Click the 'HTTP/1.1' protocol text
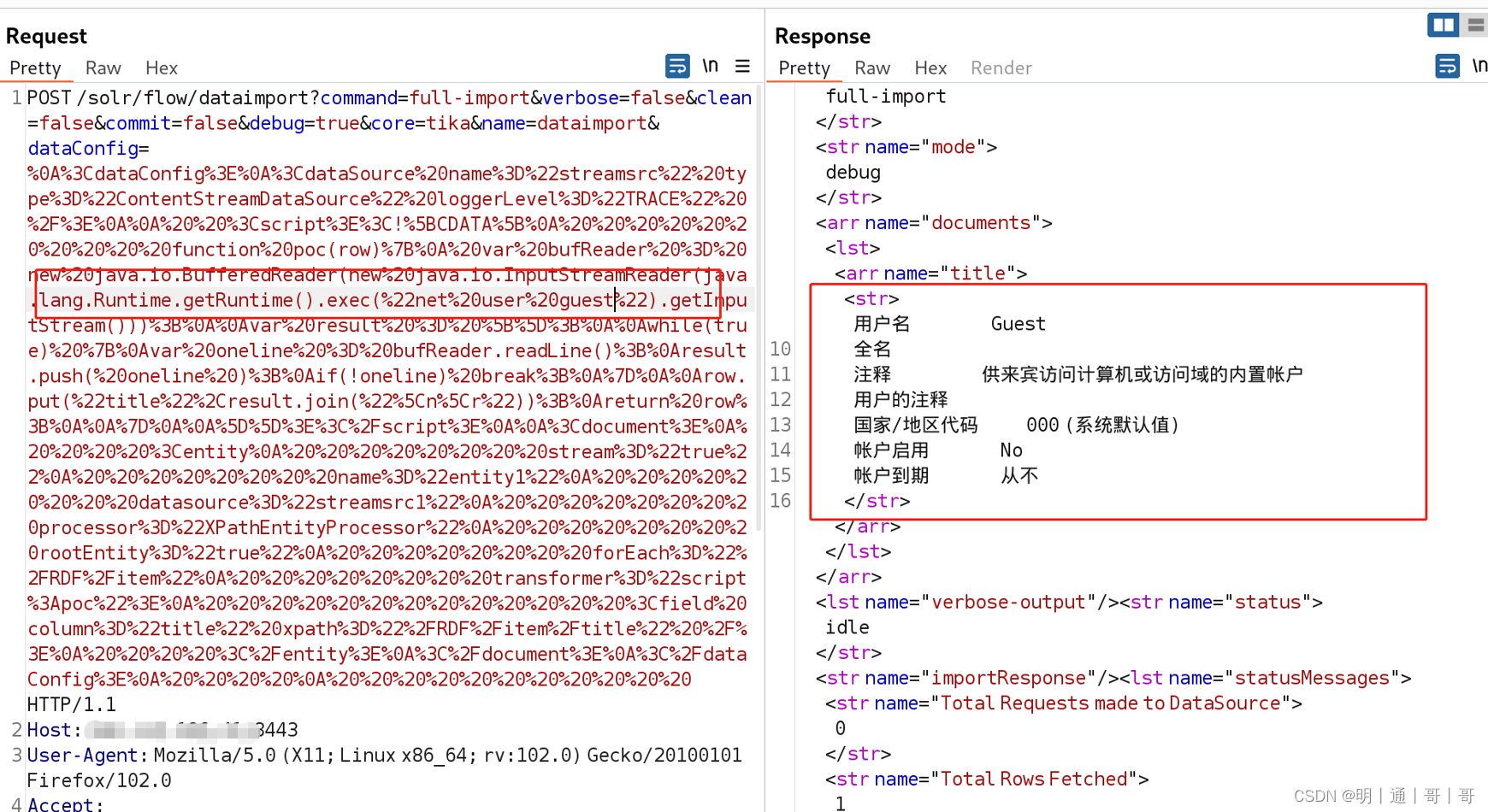 click(x=72, y=704)
